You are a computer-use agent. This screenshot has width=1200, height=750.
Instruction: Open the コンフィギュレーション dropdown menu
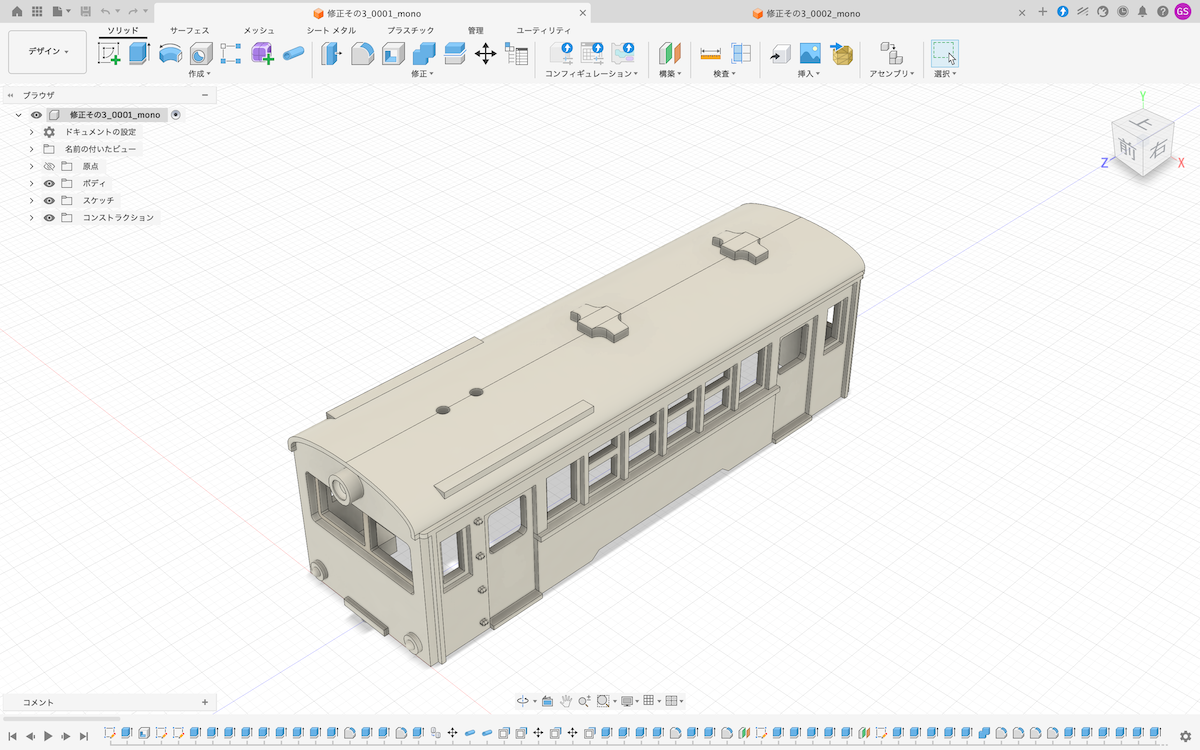coord(592,74)
